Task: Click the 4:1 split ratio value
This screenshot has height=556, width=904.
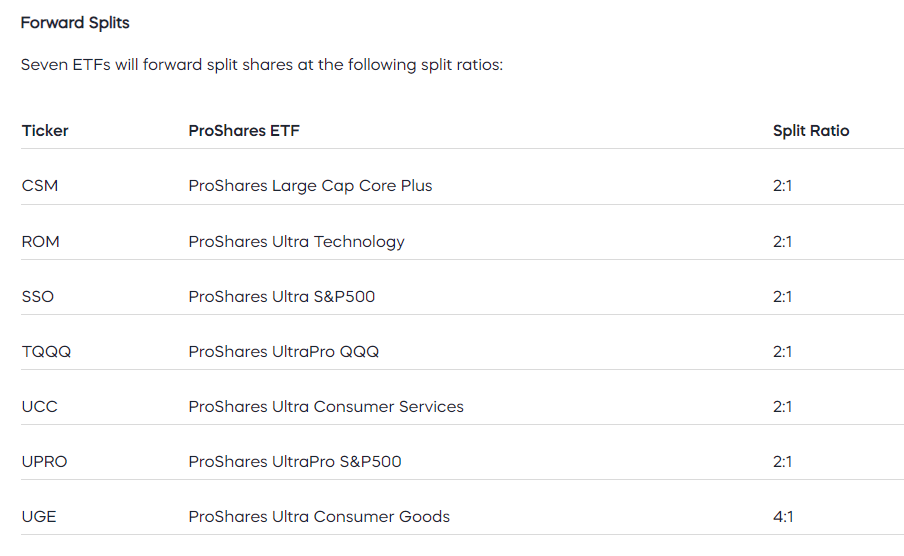Action: (783, 517)
